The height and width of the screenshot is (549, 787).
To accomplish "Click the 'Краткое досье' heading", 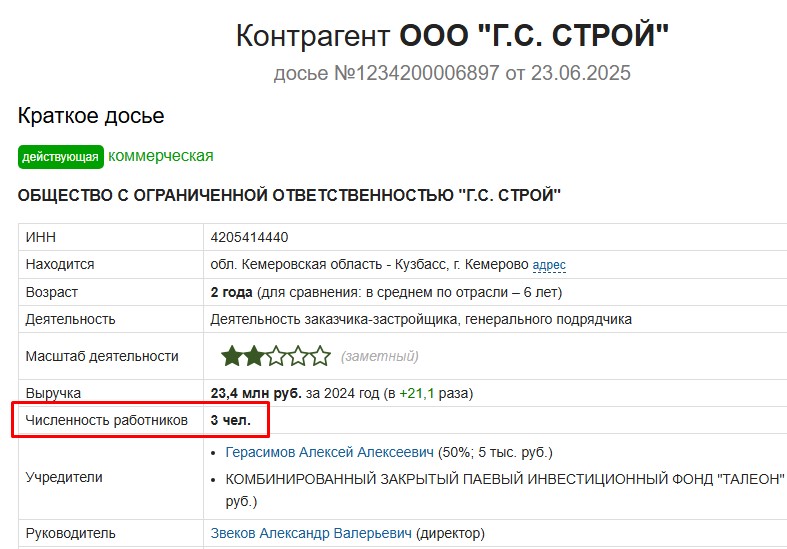I will tap(91, 116).
